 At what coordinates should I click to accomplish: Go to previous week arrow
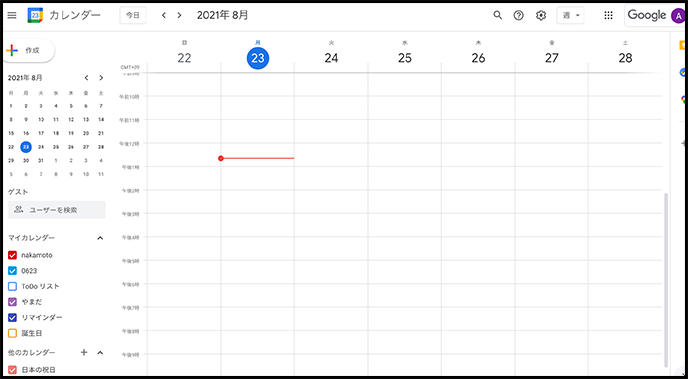pos(164,15)
